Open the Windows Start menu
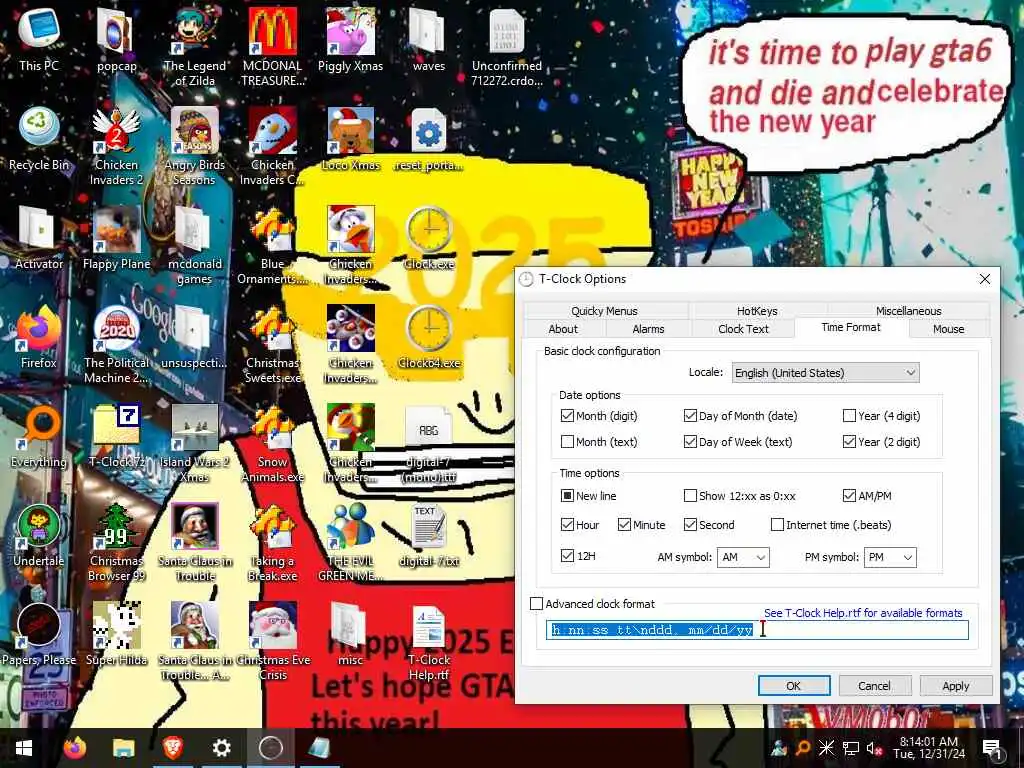1024x768 pixels. 24,748
